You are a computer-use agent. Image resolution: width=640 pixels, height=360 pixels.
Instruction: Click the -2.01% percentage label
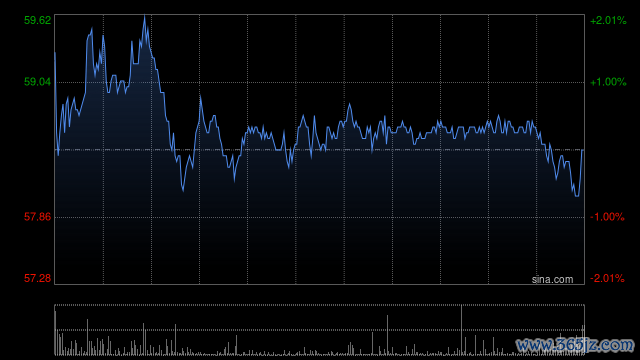point(607,278)
